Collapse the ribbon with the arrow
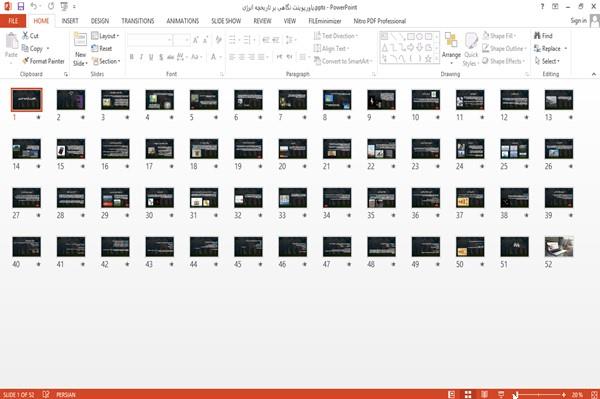The width and height of the screenshot is (600, 399). coord(594,74)
